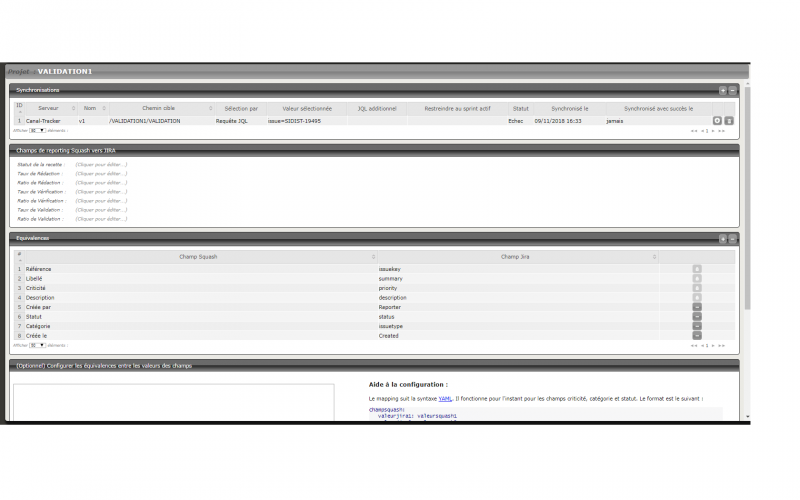Image resolution: width=800 pixels, height=500 pixels.
Task: Sort synchronisations by Chemin cible column
Action: coord(161,108)
